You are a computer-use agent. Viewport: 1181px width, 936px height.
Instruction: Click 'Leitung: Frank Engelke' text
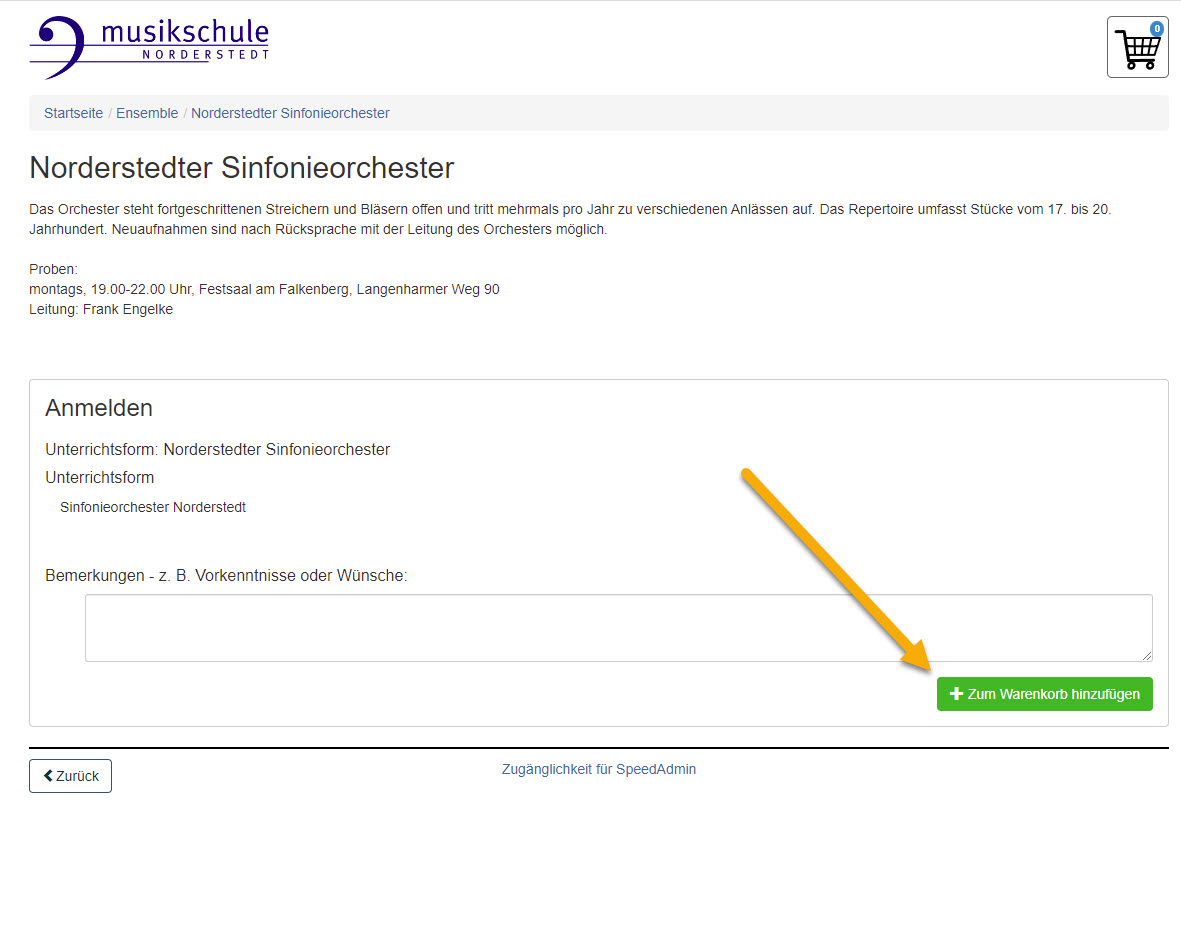click(101, 309)
